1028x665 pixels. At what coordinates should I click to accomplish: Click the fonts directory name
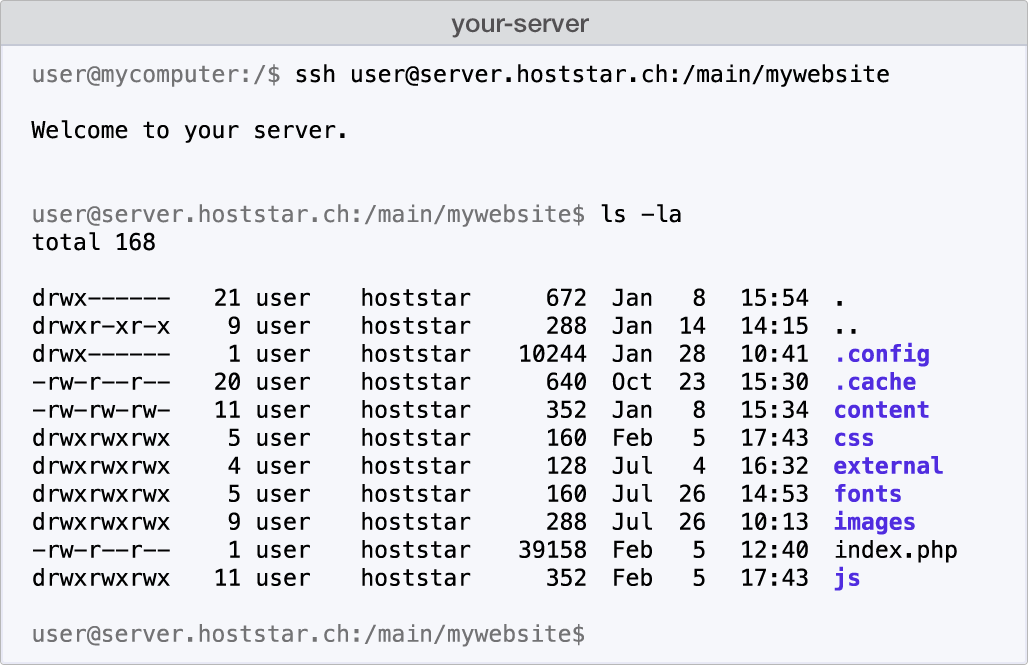868,494
